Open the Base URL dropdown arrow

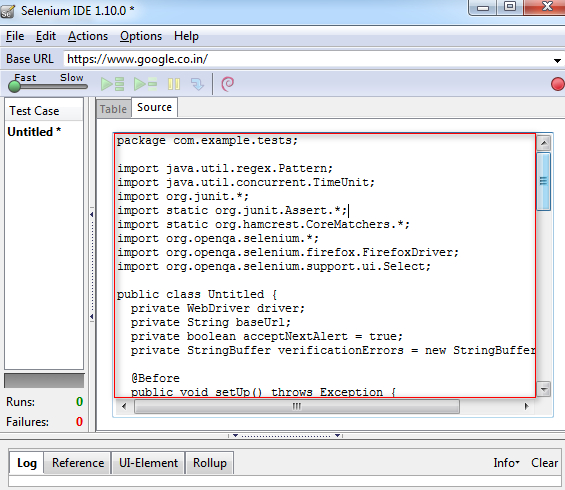(x=557, y=61)
